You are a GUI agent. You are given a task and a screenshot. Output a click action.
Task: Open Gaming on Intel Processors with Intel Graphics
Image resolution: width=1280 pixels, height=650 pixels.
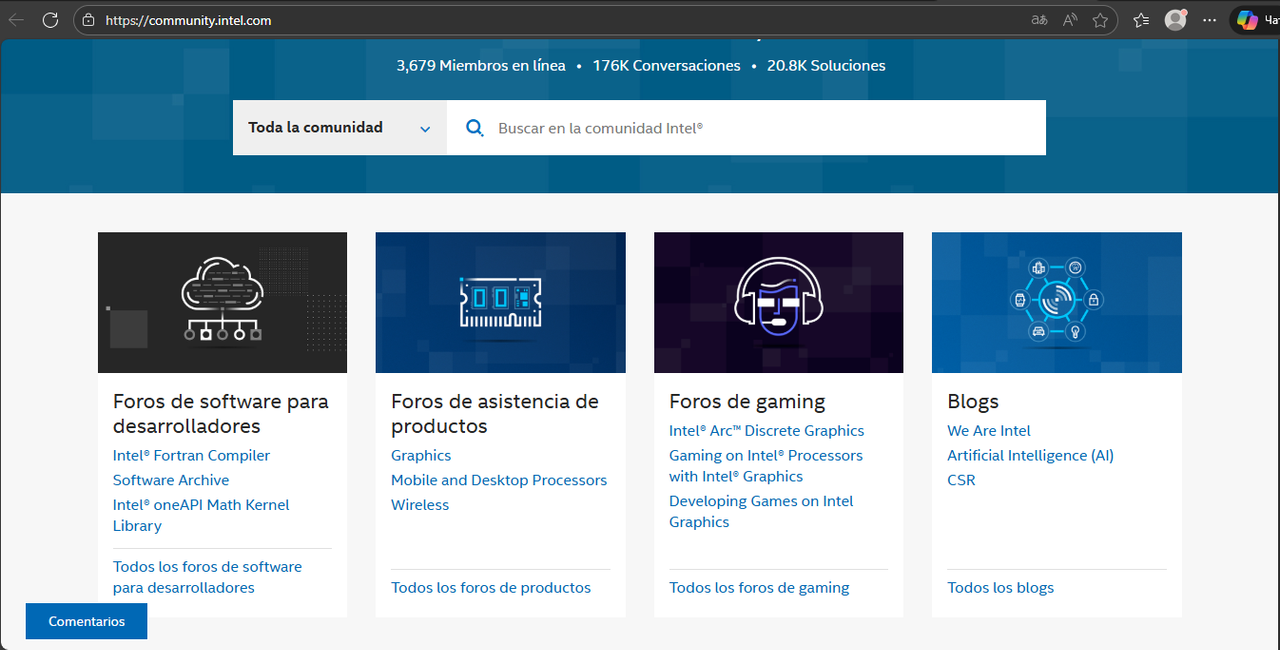[x=766, y=466]
